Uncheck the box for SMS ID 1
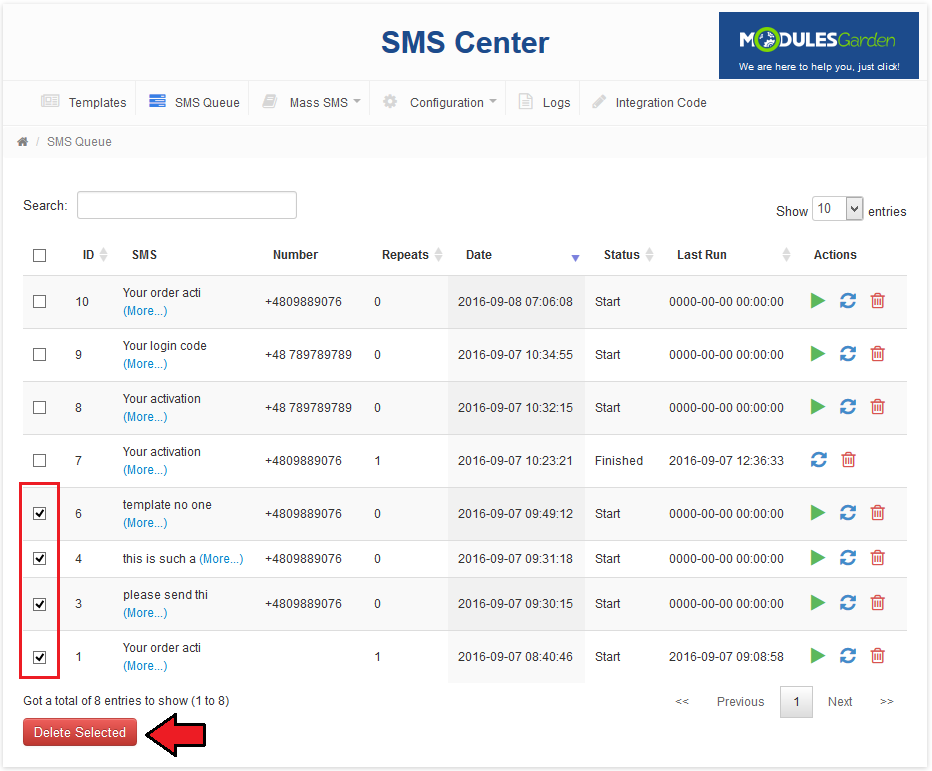The image size is (932, 771). tap(39, 657)
